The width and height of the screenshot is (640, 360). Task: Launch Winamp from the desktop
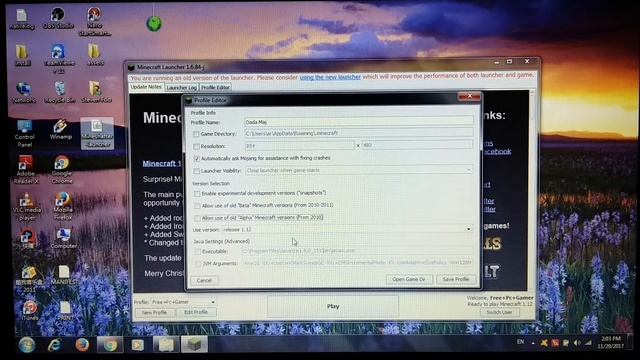click(x=60, y=129)
